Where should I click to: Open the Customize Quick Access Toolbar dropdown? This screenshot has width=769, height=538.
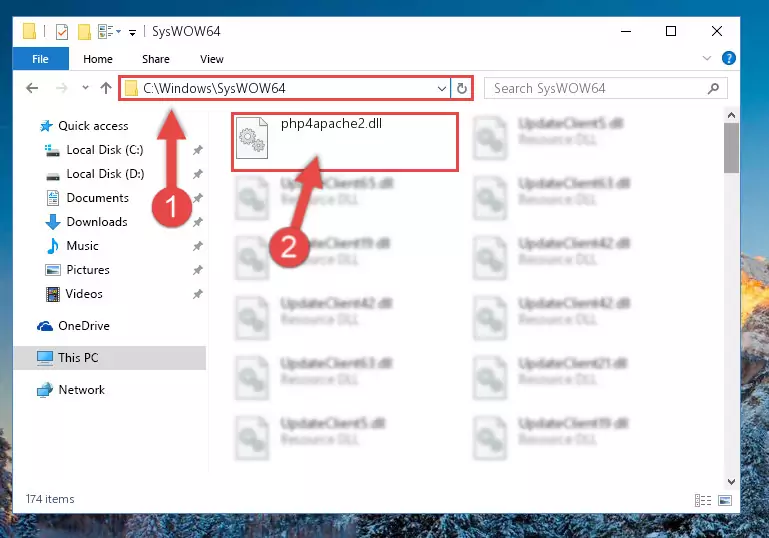coord(132,32)
